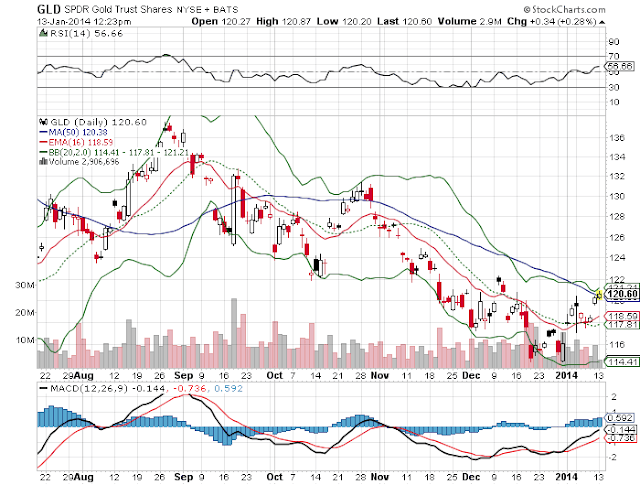Click the 'RSI(14) 56.66' legend text
The image size is (640, 485).
coord(86,33)
